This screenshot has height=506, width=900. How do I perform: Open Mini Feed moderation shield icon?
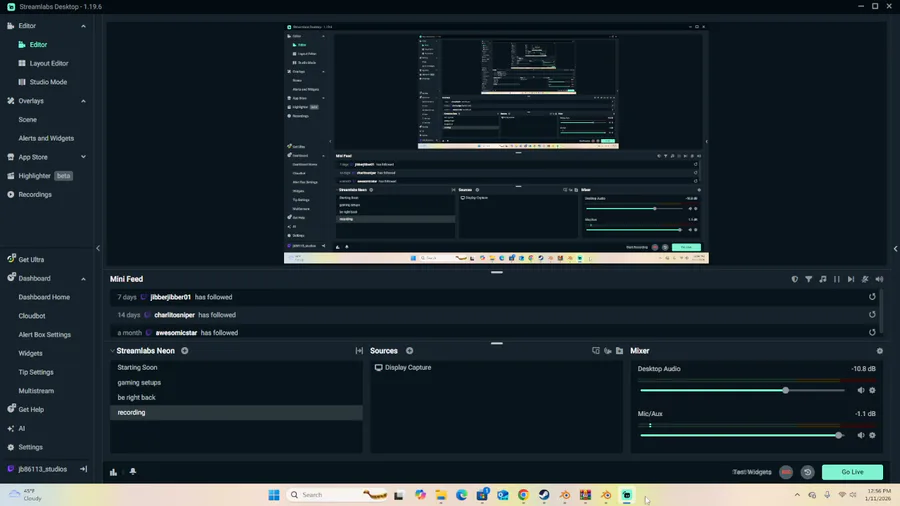pyautogui.click(x=794, y=279)
